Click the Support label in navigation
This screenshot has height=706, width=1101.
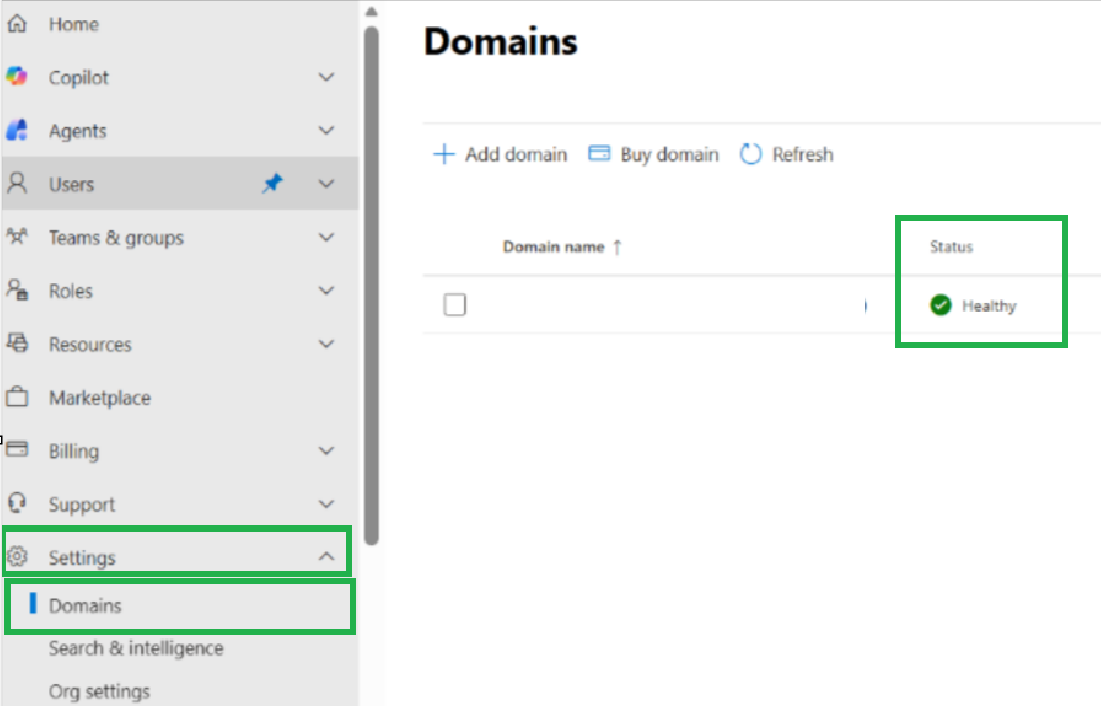point(81,504)
